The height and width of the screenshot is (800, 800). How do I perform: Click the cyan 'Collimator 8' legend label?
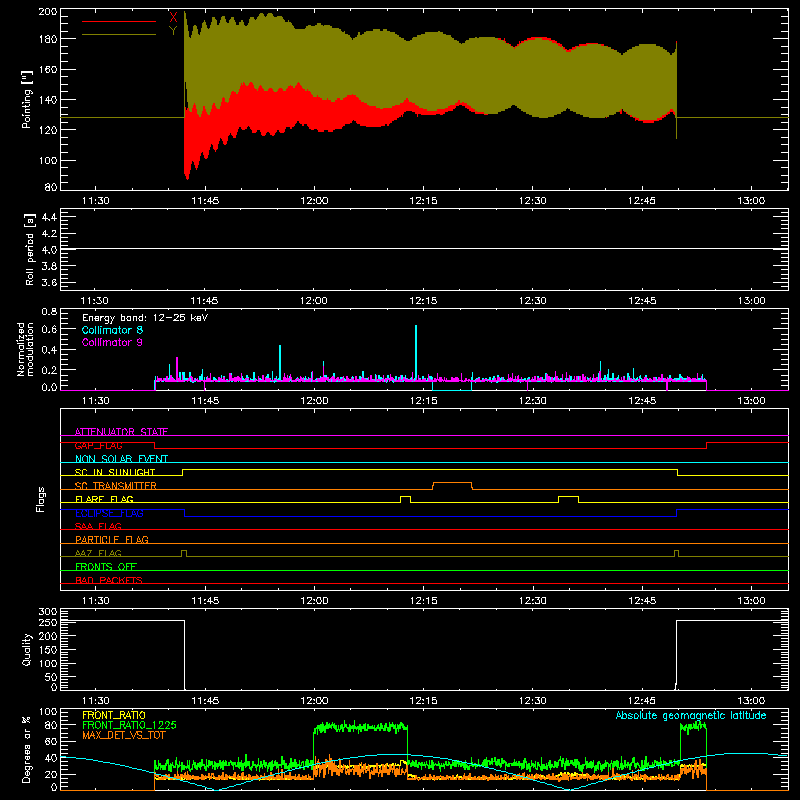[112, 330]
